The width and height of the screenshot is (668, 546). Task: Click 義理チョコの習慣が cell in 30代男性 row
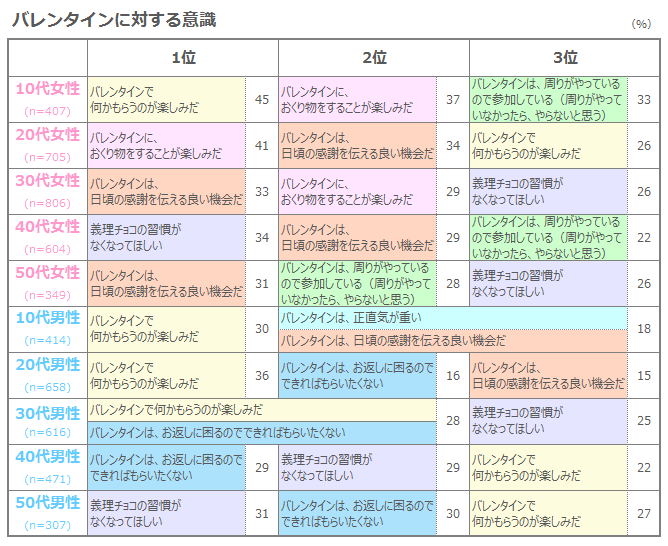(x=548, y=421)
